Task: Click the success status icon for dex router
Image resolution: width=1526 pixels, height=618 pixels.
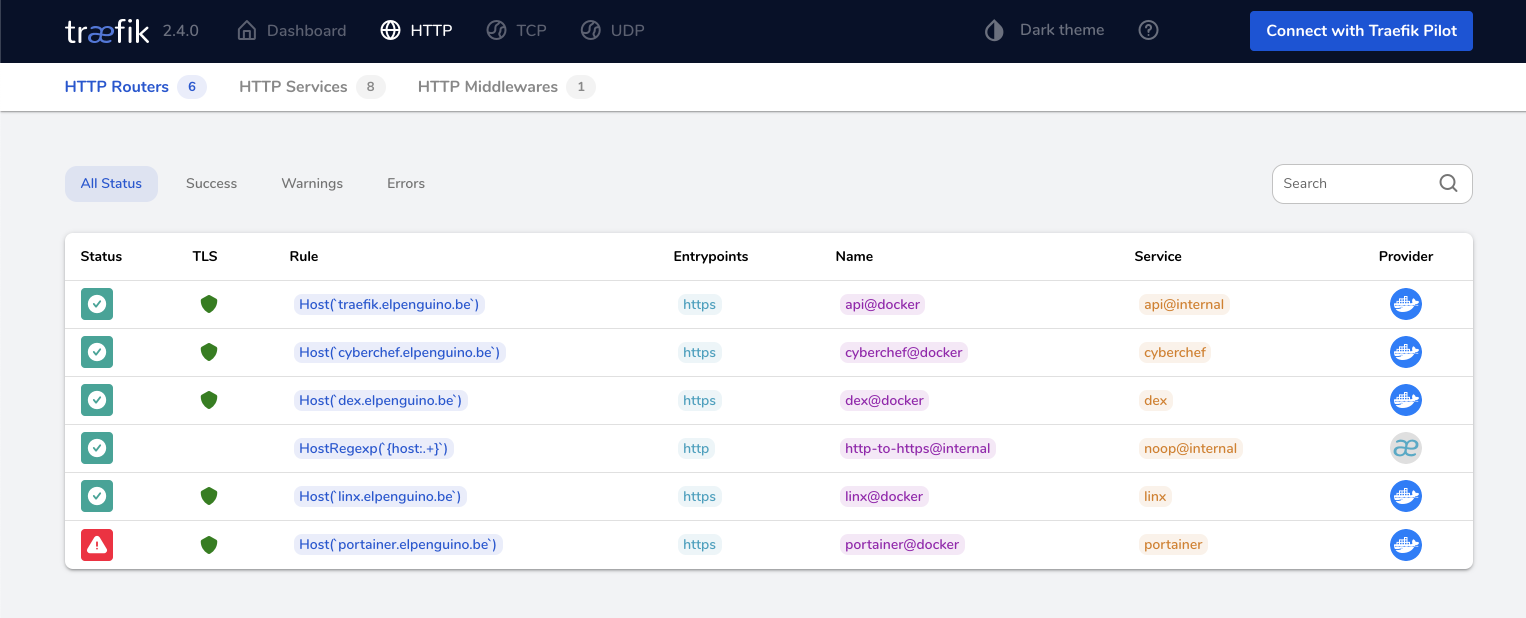Action: (97, 400)
